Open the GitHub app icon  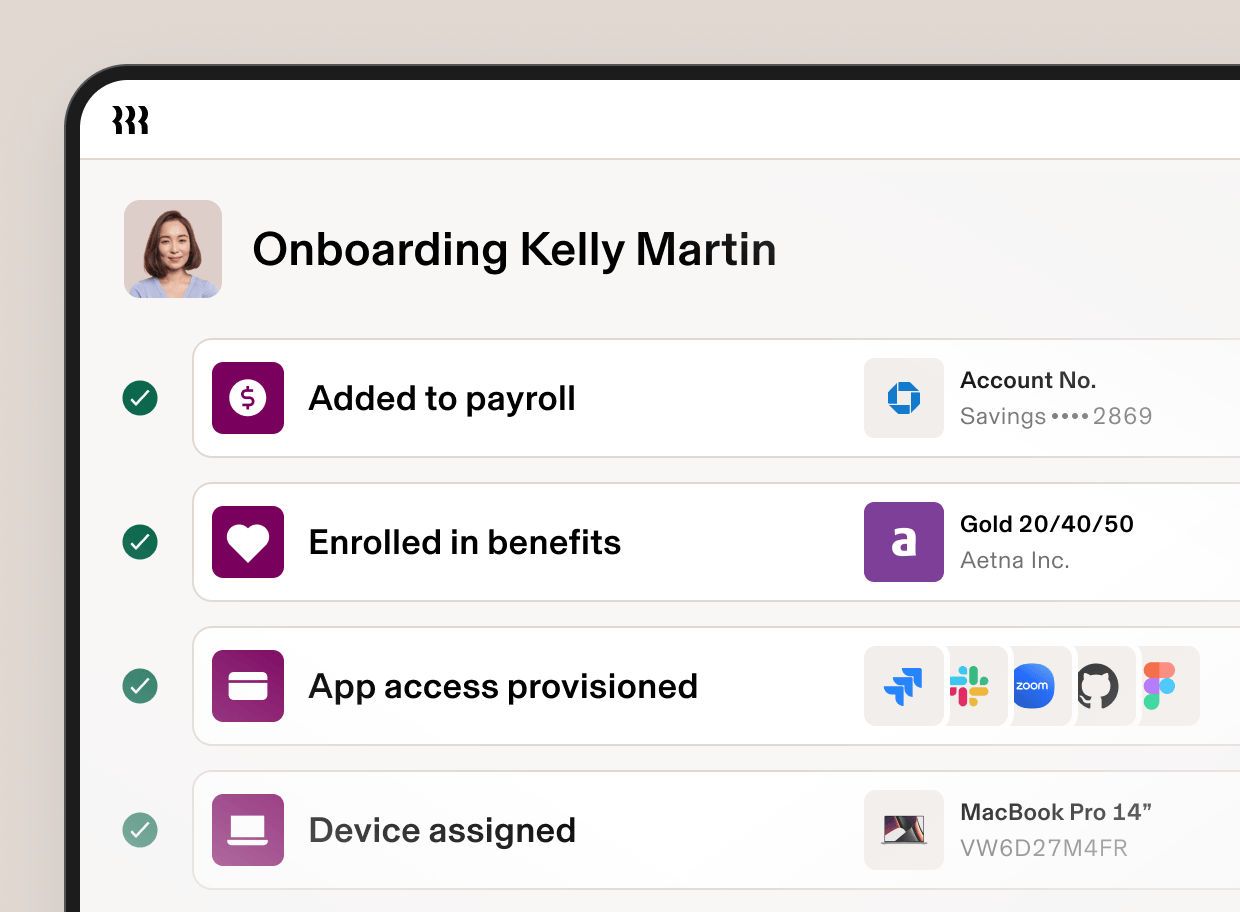[1100, 686]
